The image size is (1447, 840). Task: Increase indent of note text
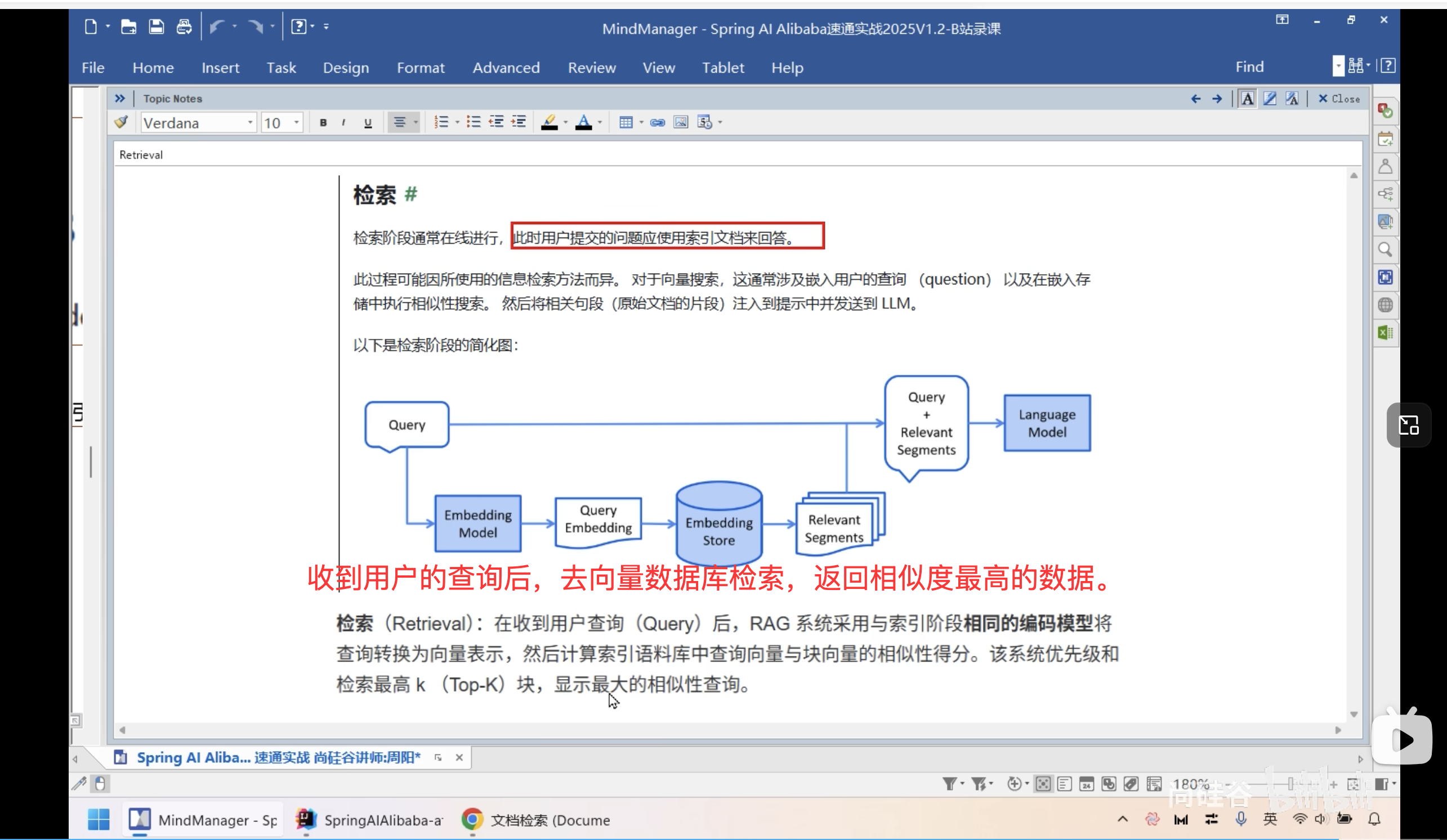click(519, 122)
